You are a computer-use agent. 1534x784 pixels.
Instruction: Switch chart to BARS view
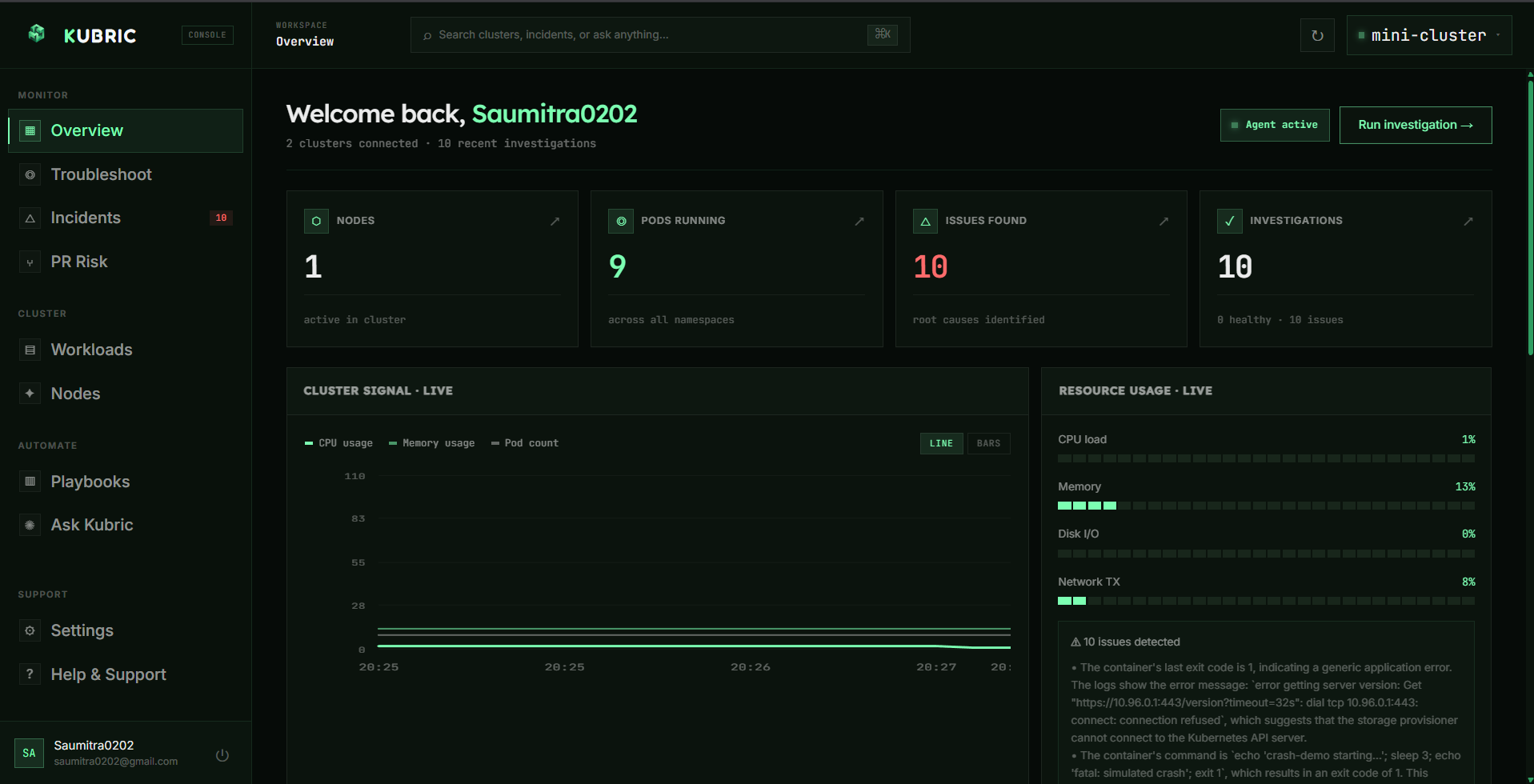(x=988, y=443)
